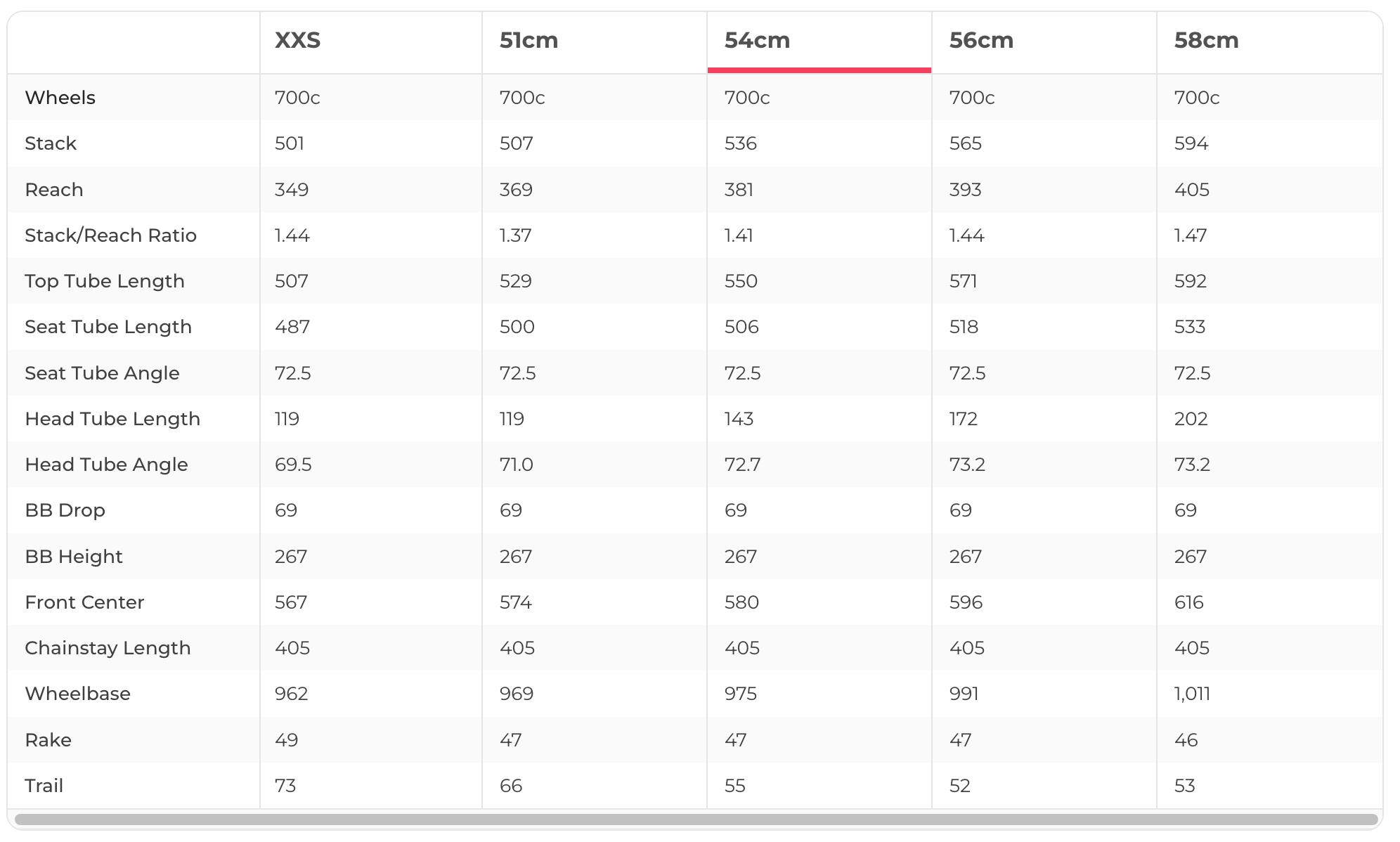Click the Top Tube Length row label

pyautogui.click(x=105, y=281)
